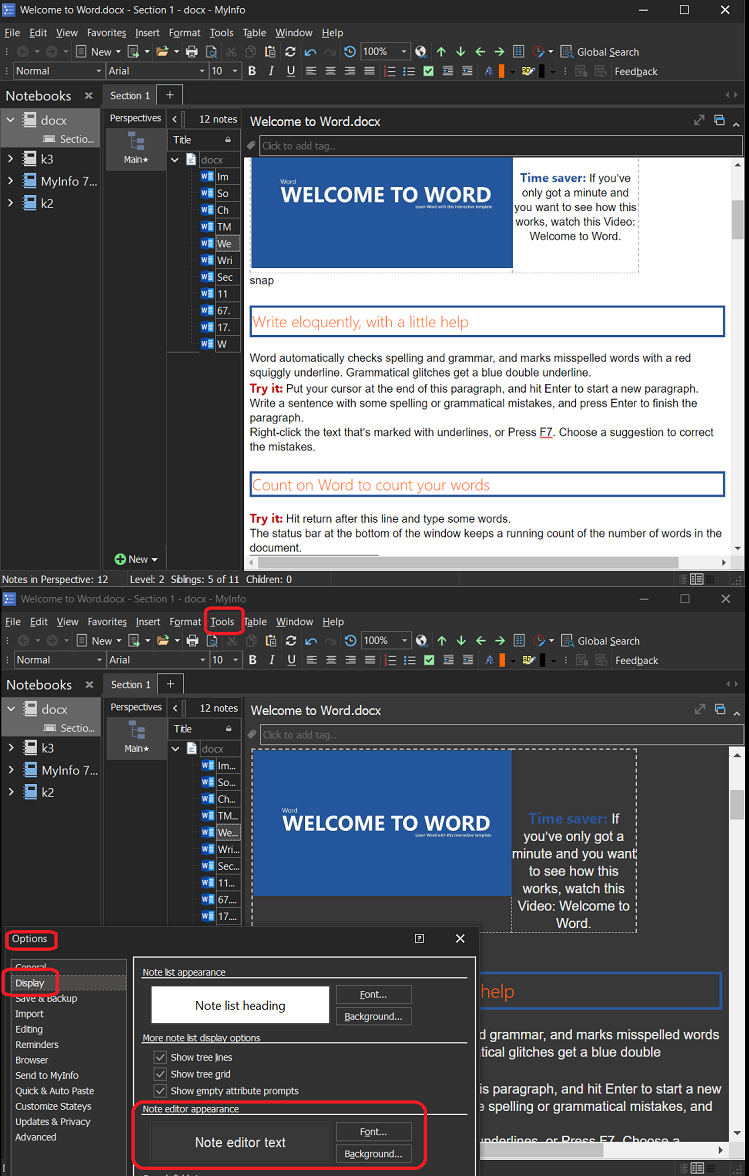This screenshot has width=749, height=1176.
Task: Add a new section tab with the plus icon in the upper window
Action: (x=170, y=95)
